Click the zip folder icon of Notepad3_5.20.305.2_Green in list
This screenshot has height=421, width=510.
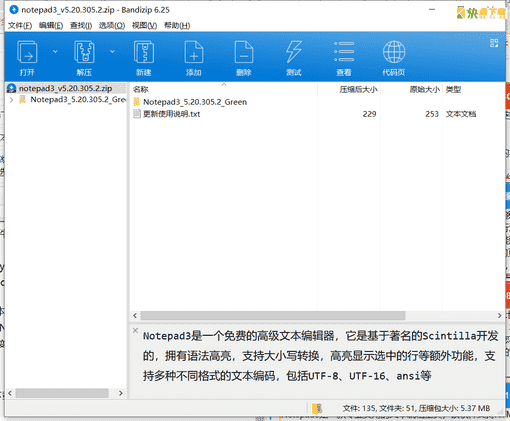coord(136,102)
